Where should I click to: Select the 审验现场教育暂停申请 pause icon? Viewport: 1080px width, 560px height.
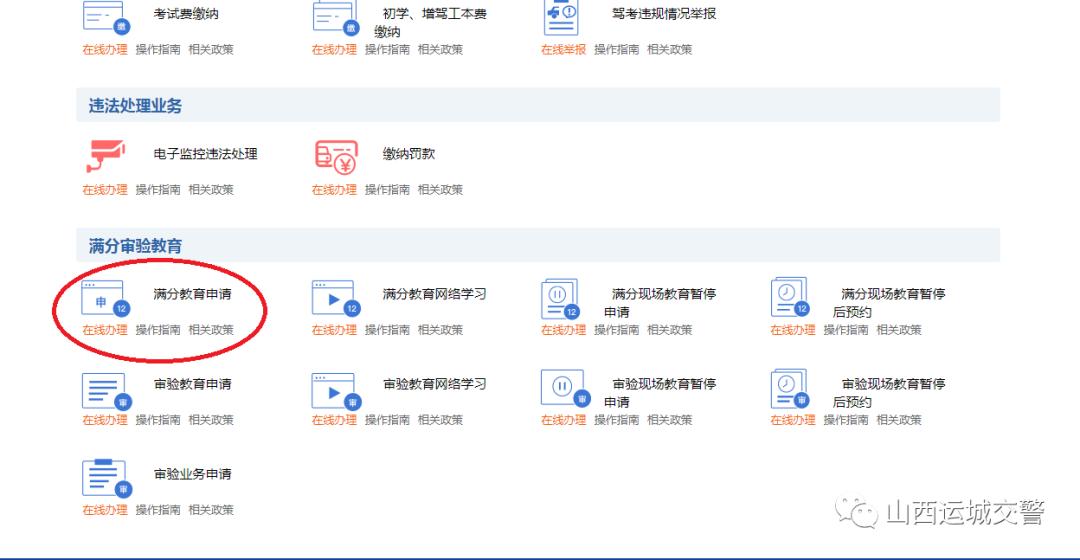point(563,390)
